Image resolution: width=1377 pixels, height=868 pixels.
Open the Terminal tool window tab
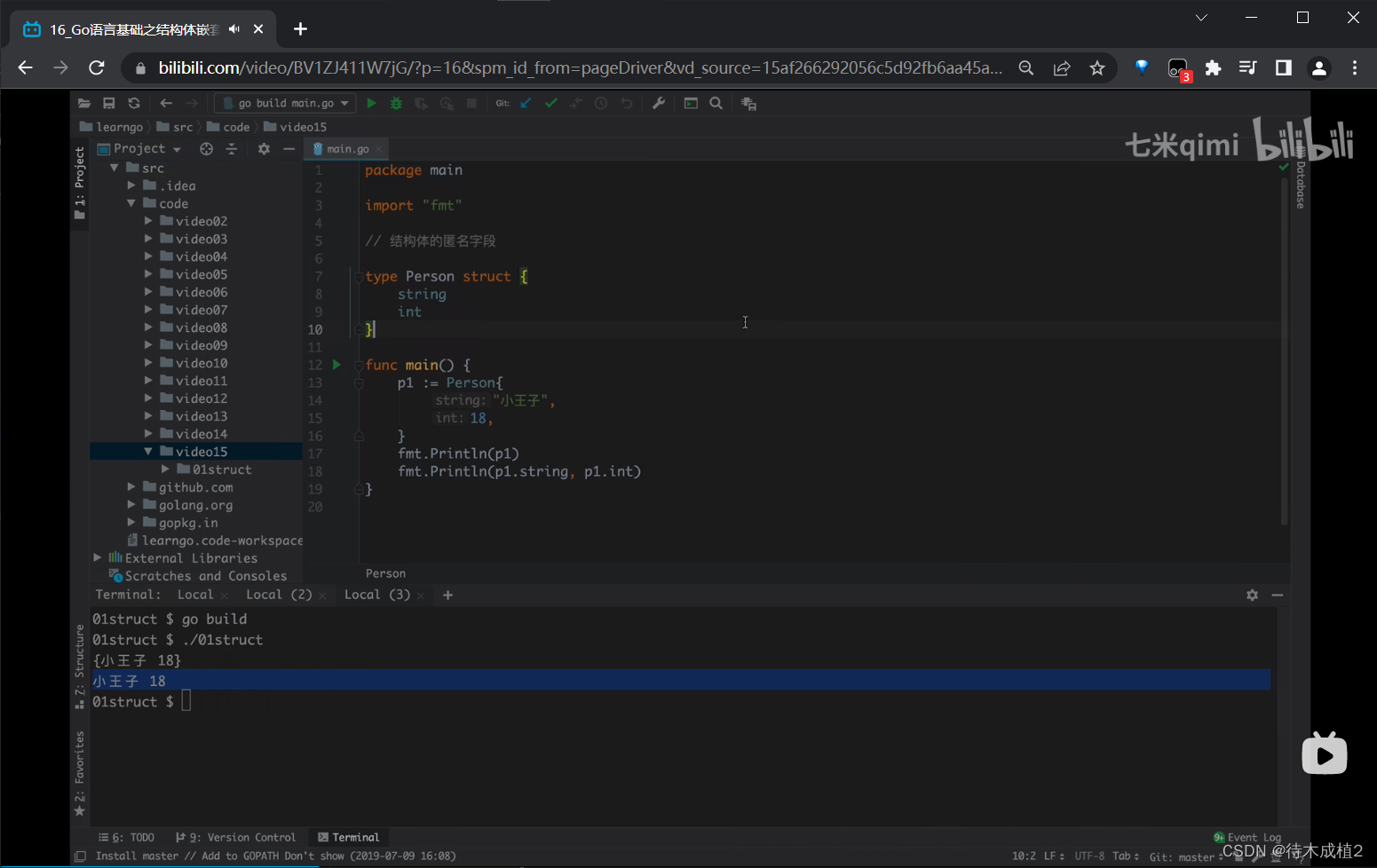[349, 837]
